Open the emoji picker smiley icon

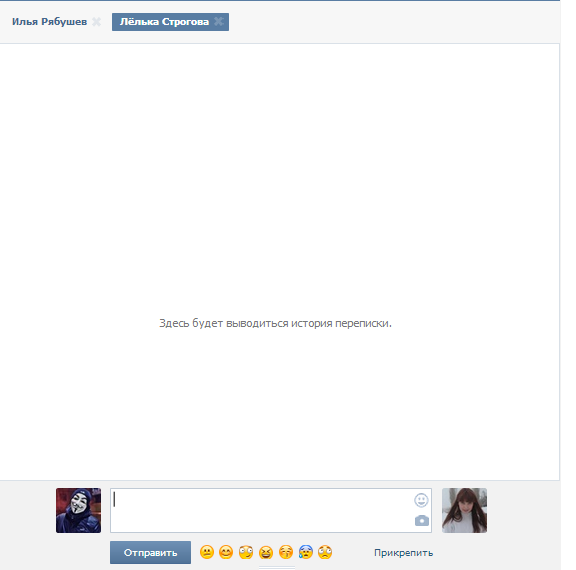[421, 500]
